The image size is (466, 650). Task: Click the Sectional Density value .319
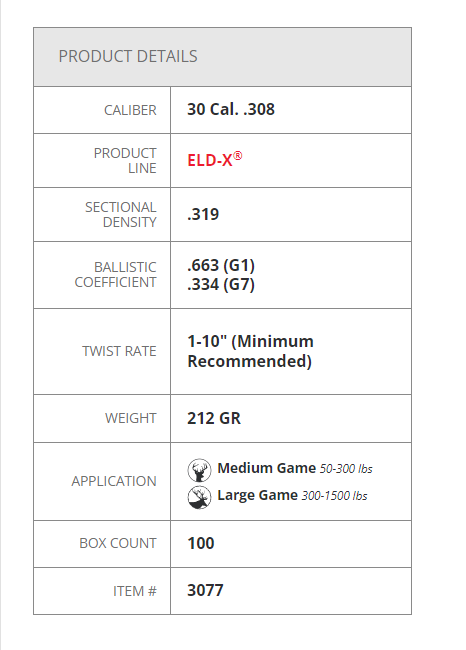pos(203,214)
